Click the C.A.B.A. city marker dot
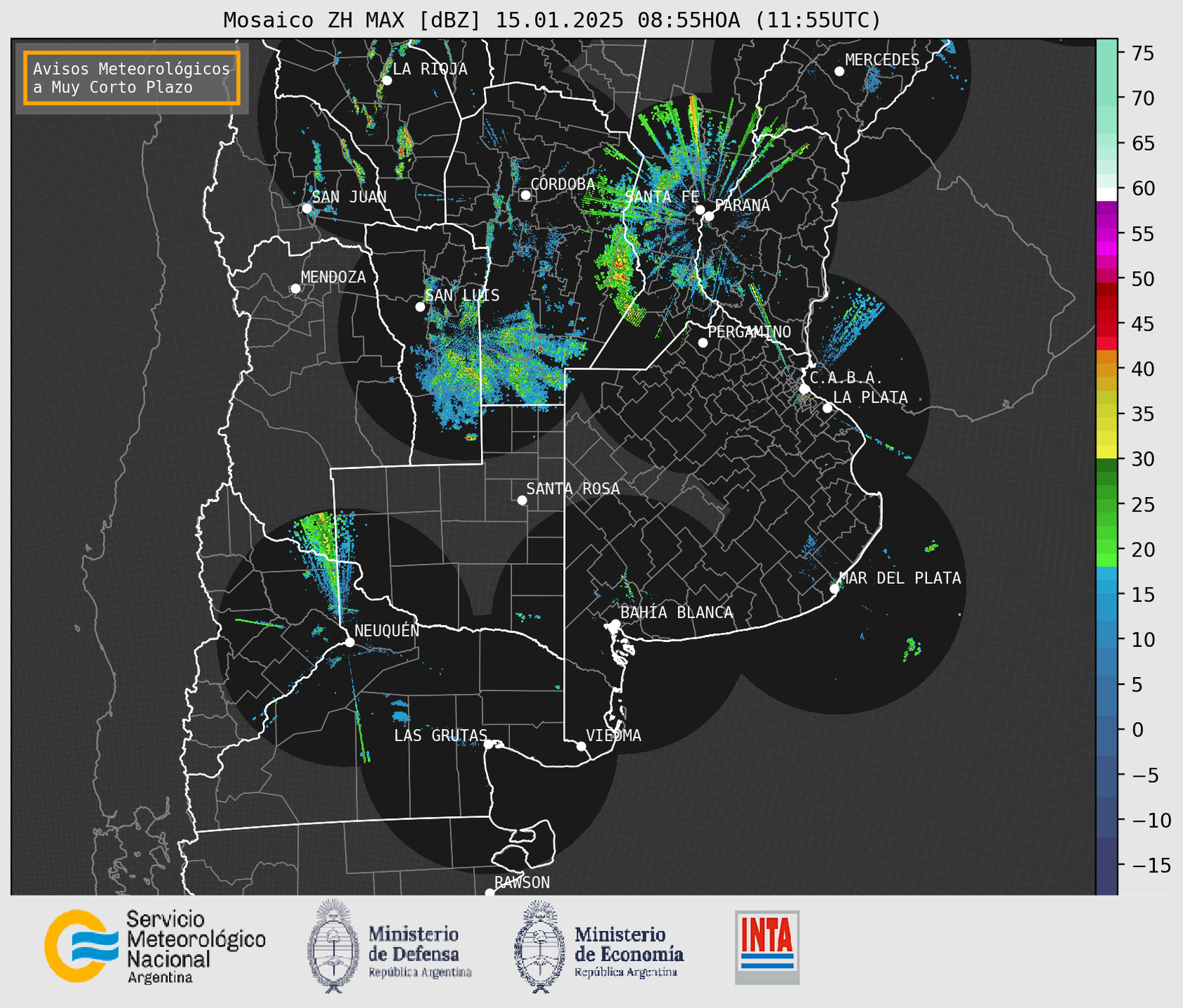This screenshot has height=1008, width=1183. point(804,389)
